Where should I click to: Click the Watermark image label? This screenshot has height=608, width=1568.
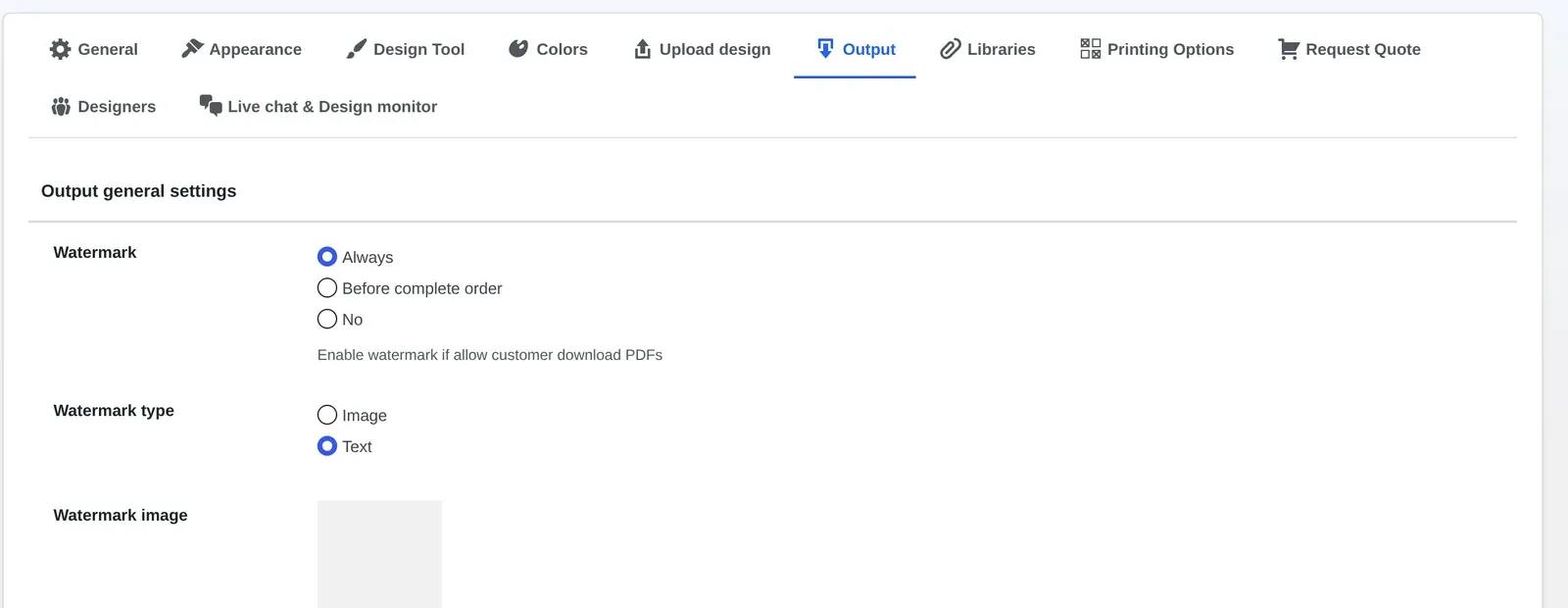(121, 516)
